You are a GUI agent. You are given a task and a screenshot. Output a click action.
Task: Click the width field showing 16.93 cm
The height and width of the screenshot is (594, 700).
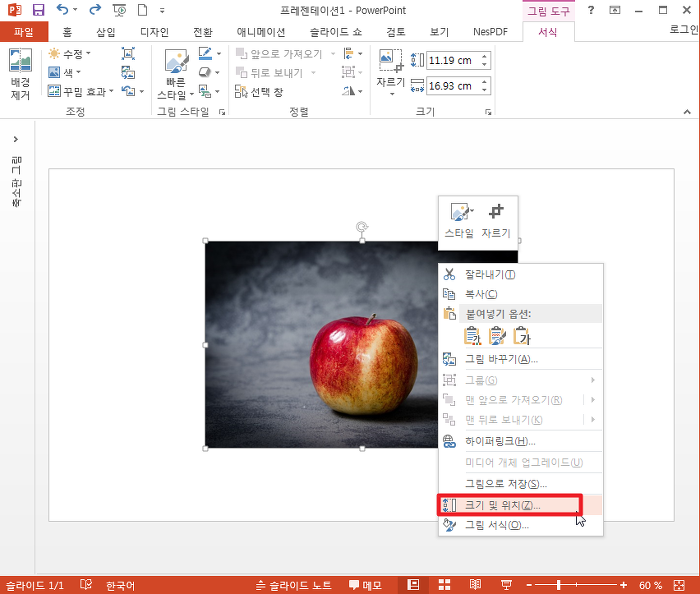click(453, 86)
